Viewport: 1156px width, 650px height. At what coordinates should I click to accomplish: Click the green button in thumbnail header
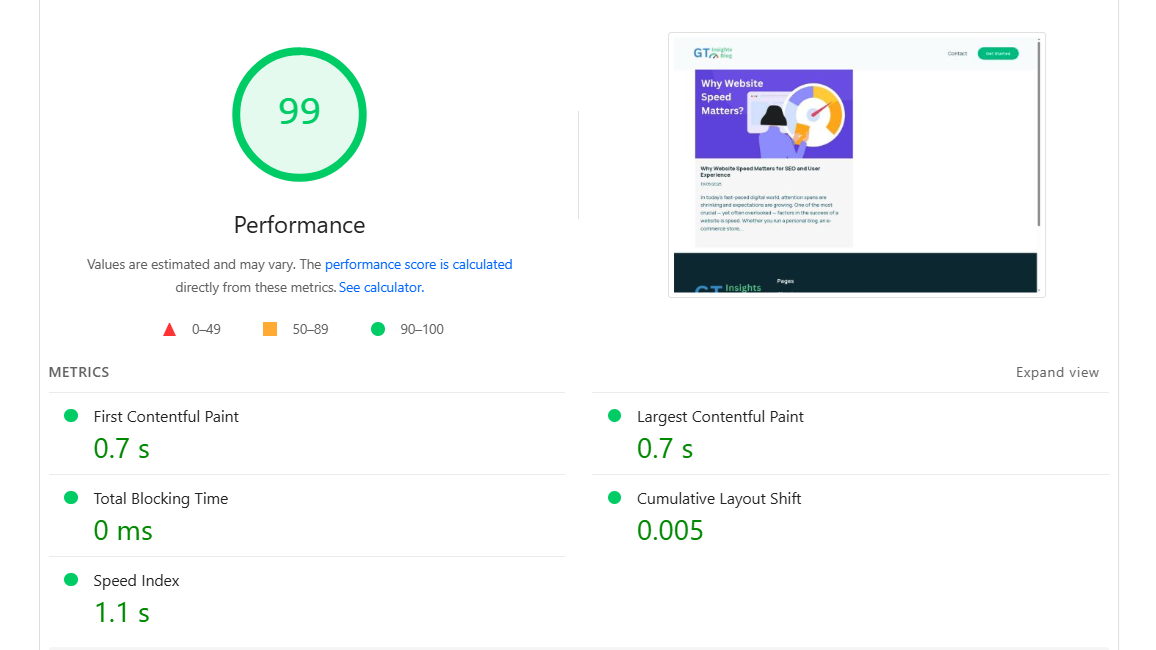click(x=998, y=53)
